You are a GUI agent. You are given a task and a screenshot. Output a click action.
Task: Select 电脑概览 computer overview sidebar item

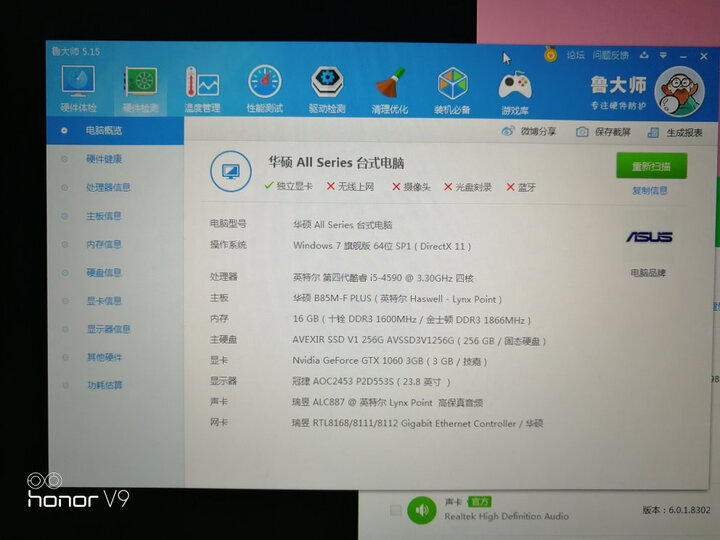coord(115,130)
